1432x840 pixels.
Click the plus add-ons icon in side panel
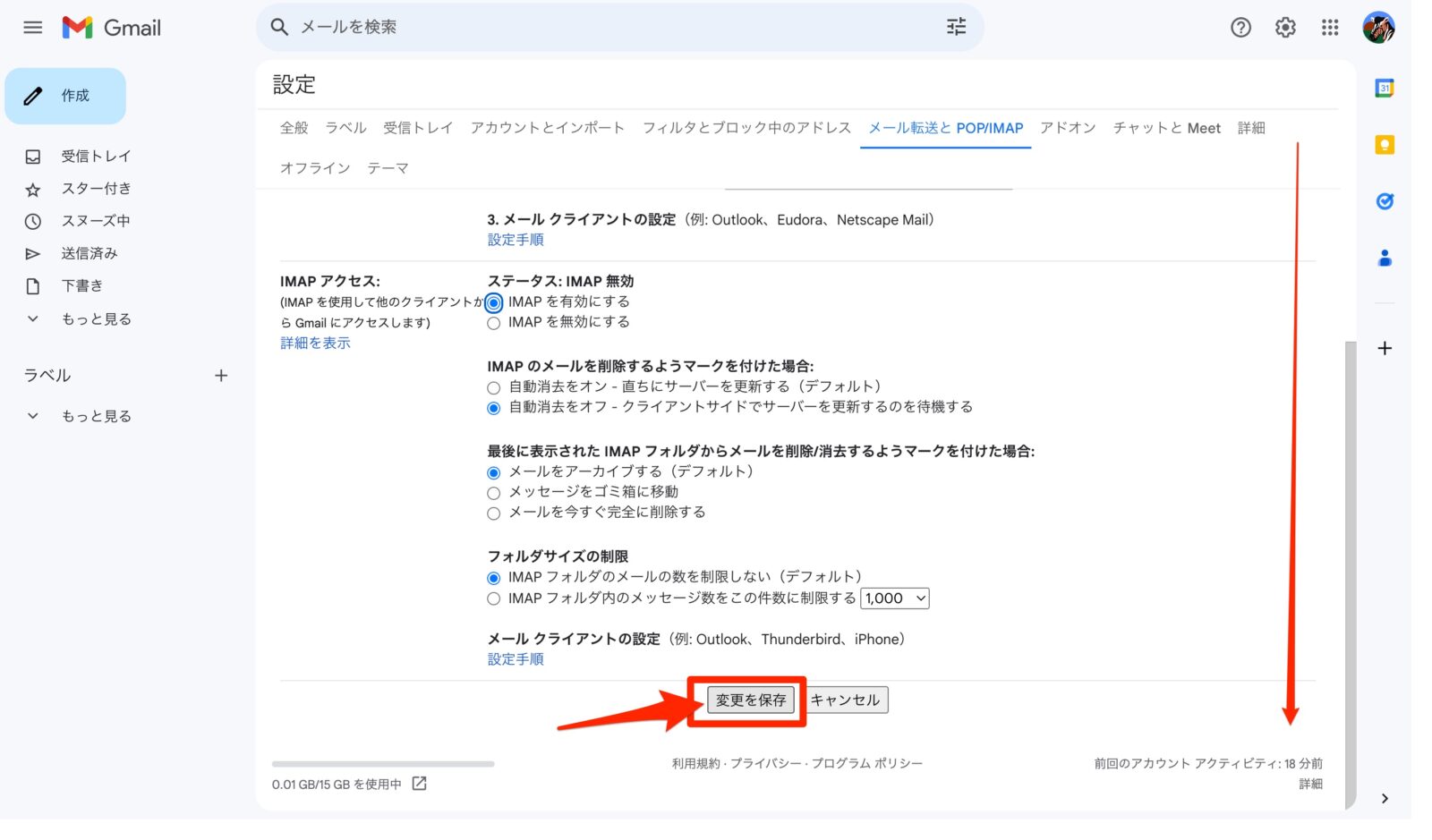click(1385, 348)
